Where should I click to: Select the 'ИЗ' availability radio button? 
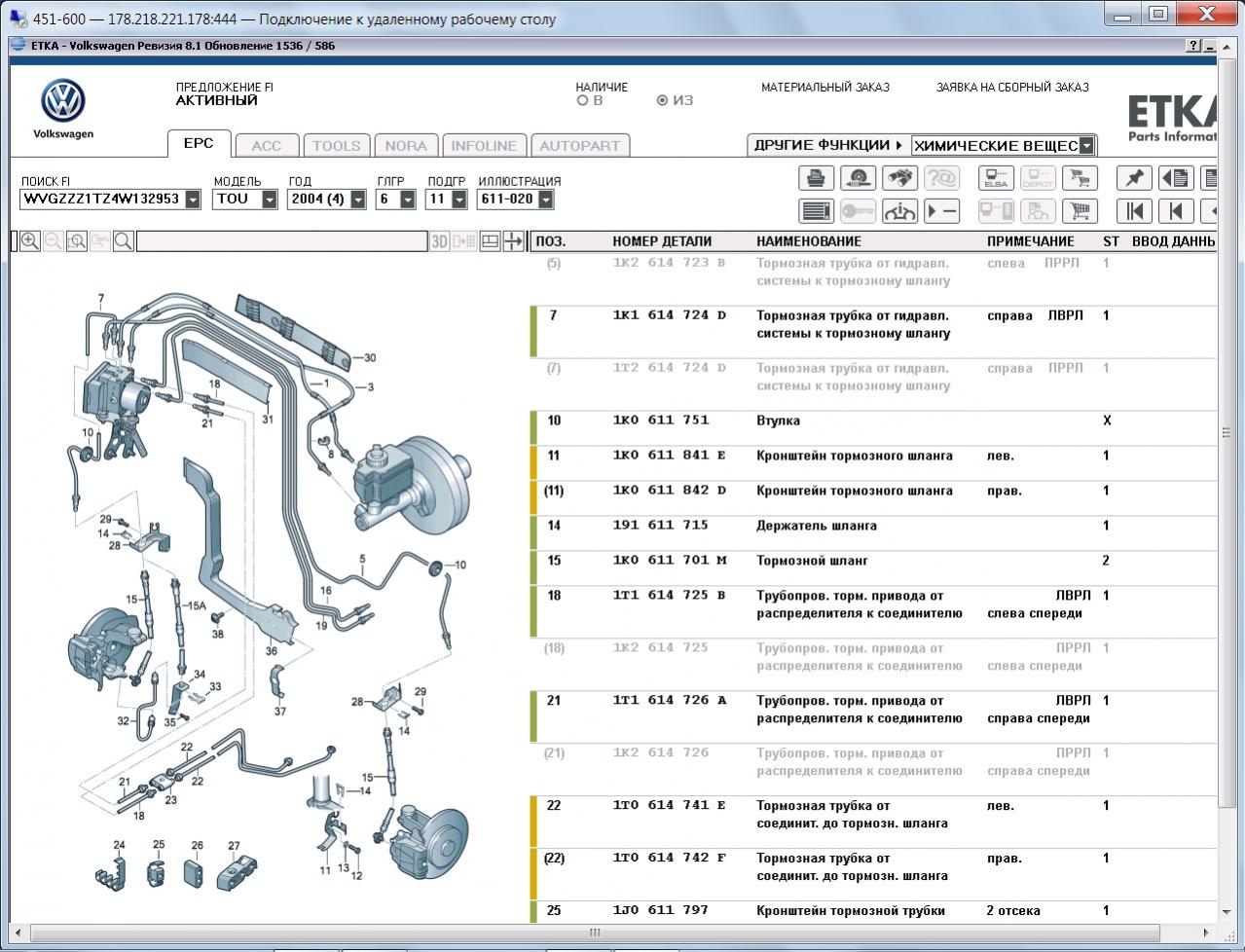point(663,100)
